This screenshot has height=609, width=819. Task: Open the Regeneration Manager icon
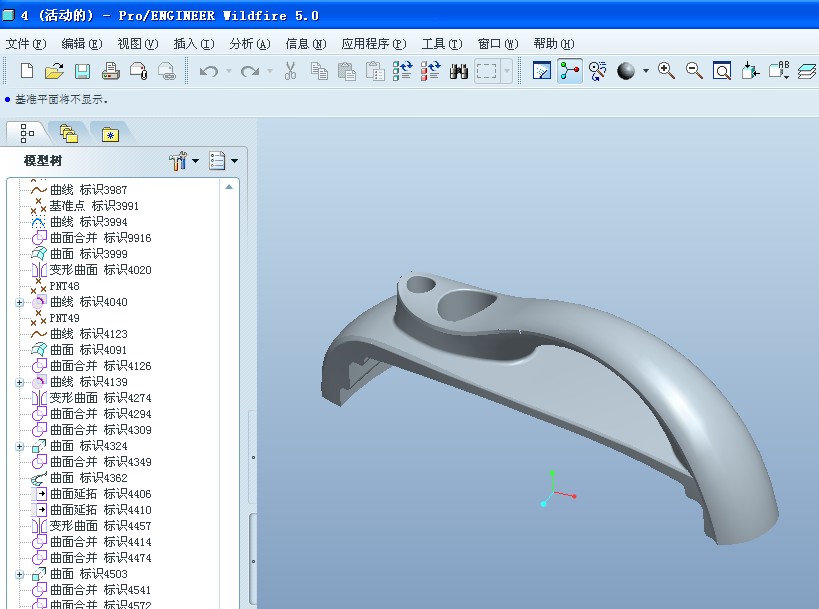(431, 71)
